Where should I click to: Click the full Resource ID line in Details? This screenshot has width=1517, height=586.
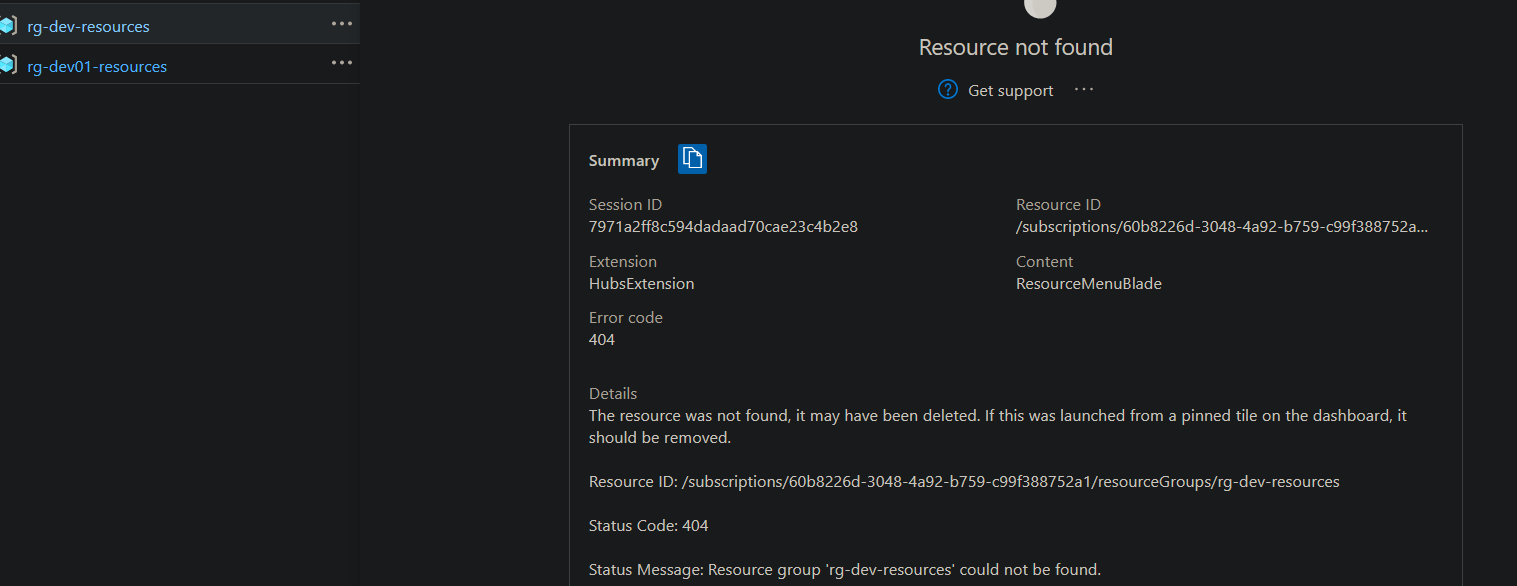[963, 482]
